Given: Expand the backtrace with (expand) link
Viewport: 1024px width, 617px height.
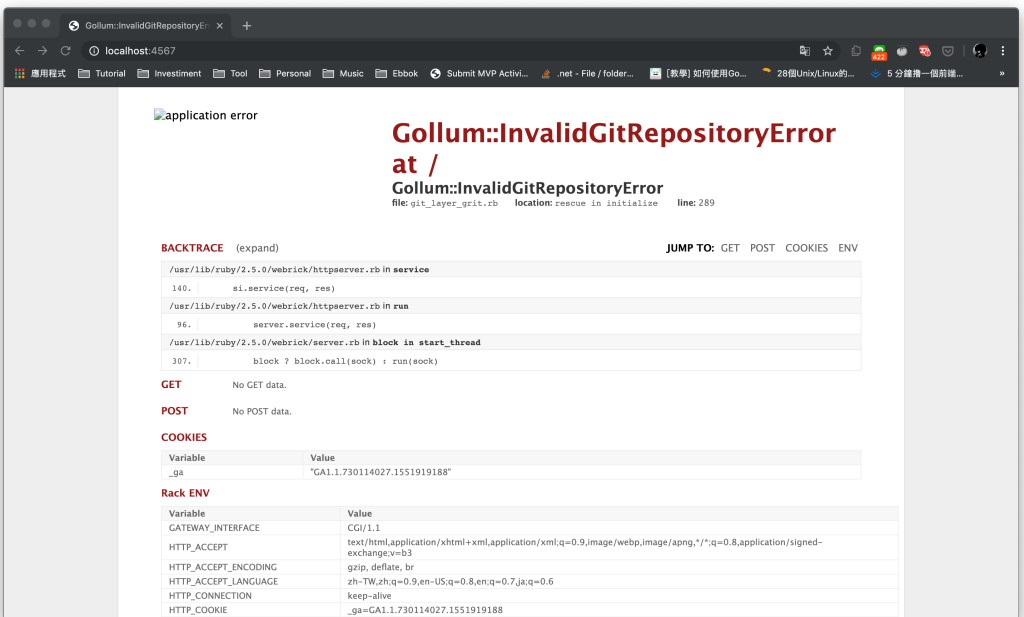Looking at the screenshot, I should pyautogui.click(x=257, y=248).
